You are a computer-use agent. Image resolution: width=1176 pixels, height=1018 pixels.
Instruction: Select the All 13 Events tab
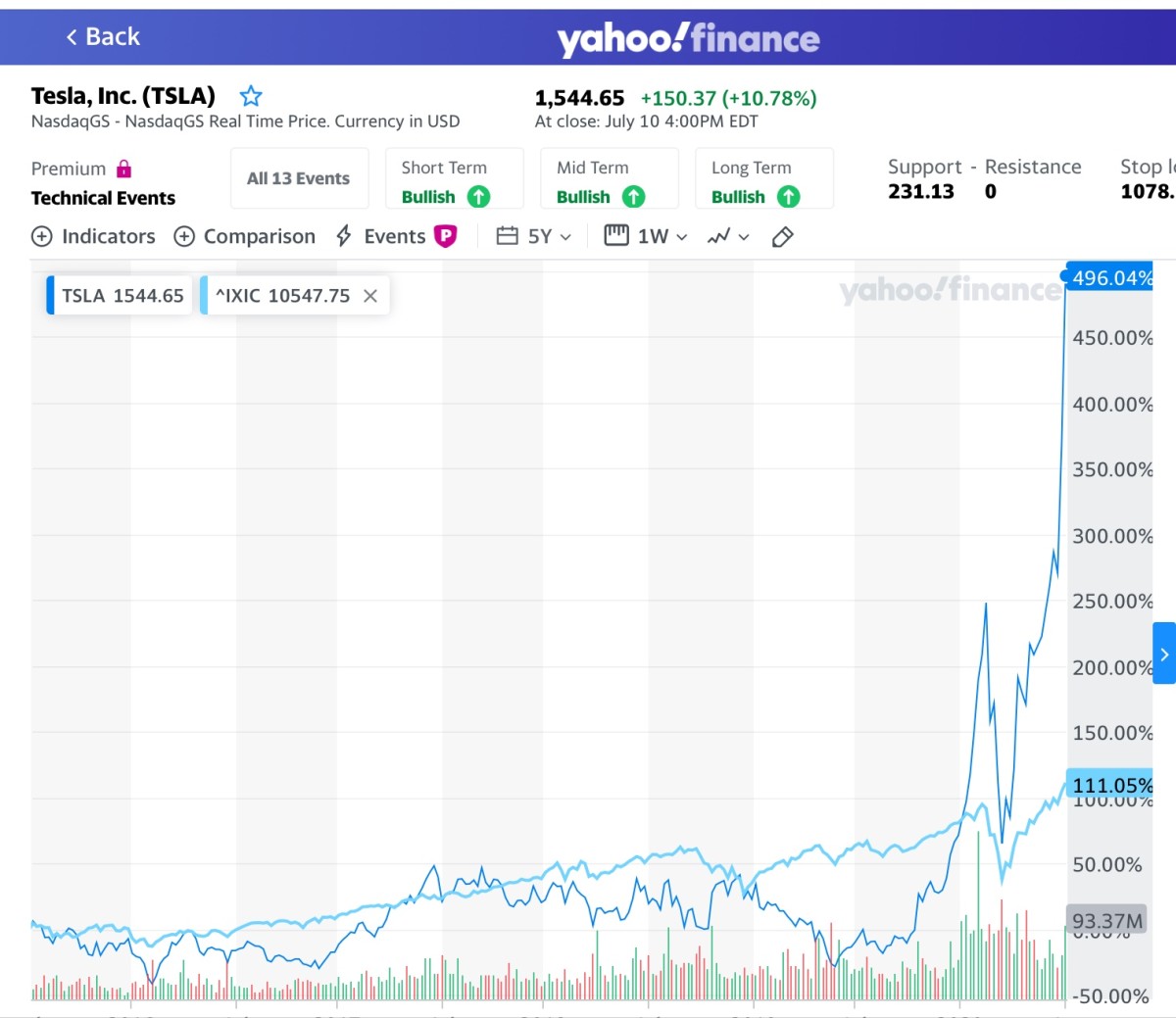coord(299,178)
